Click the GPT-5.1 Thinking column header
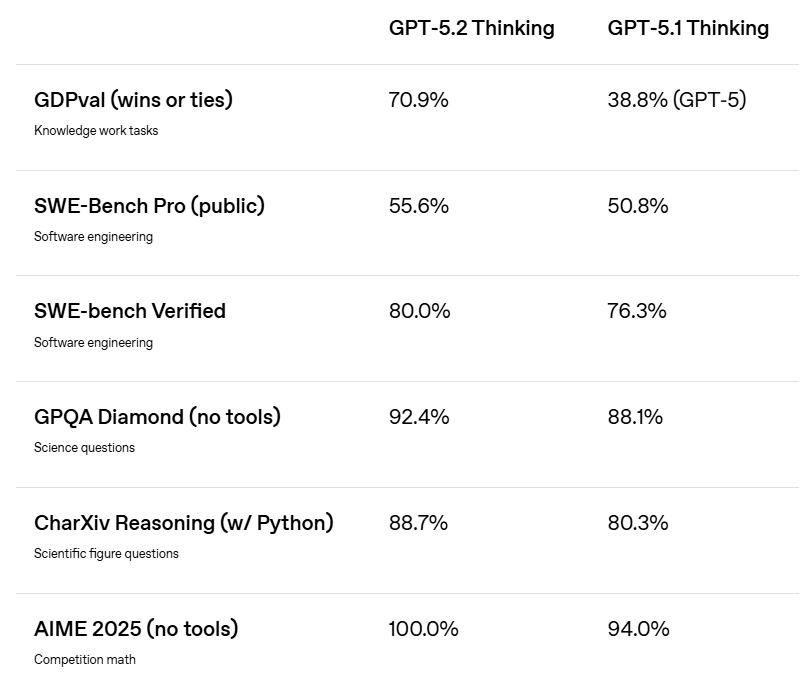This screenshot has height=696, width=807. click(x=688, y=28)
